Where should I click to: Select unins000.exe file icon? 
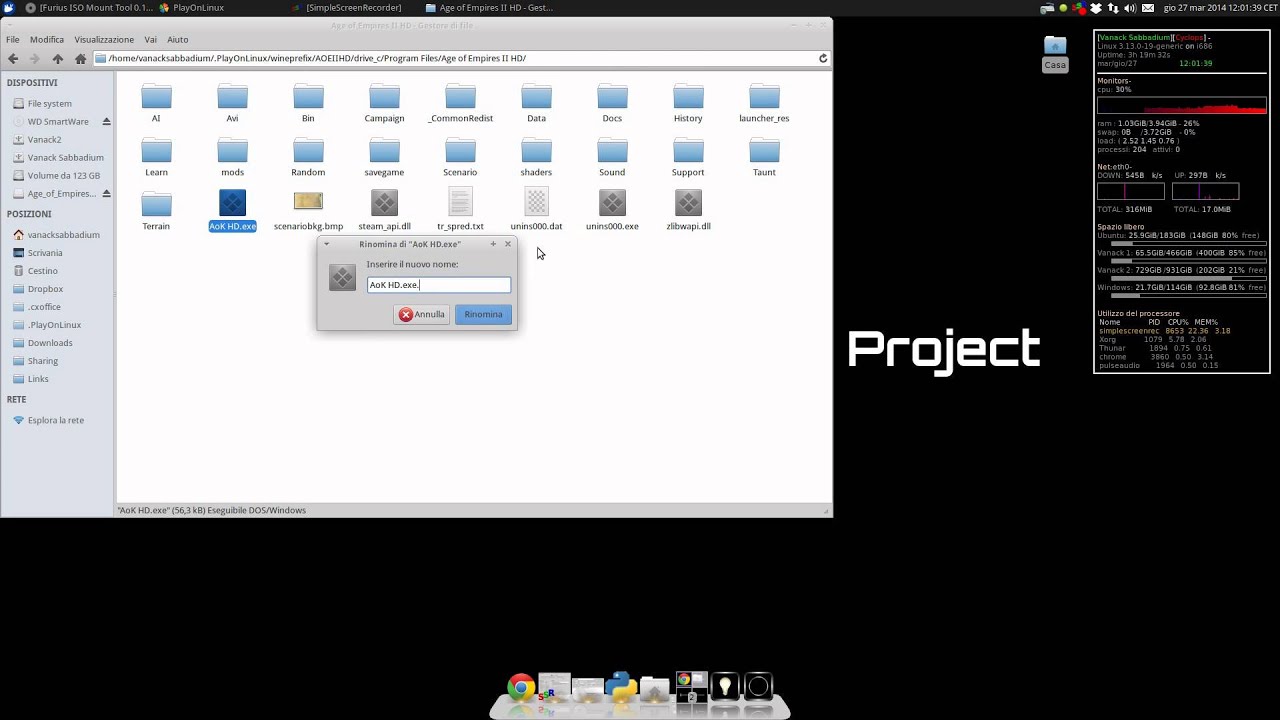point(612,204)
